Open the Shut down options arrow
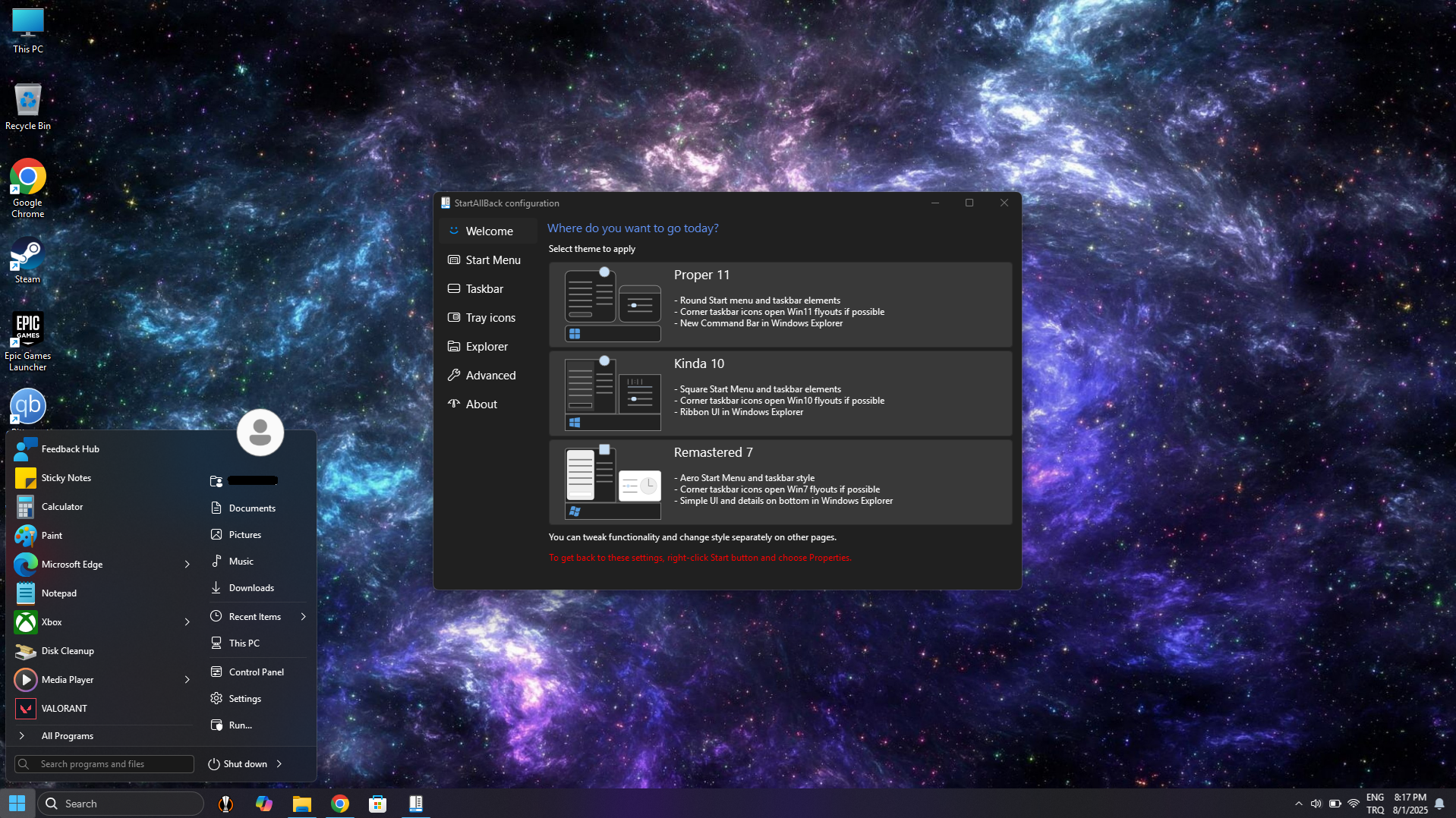 tap(279, 764)
